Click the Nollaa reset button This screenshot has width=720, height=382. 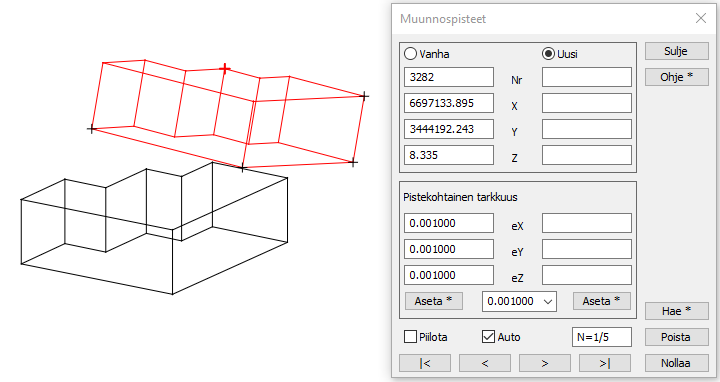point(676,363)
